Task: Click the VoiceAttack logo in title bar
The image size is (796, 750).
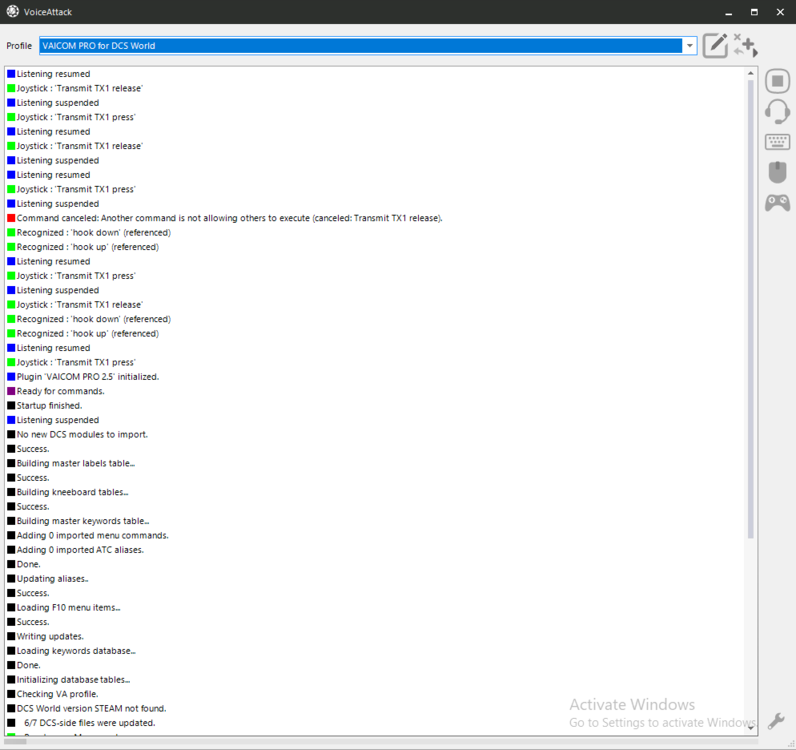Action: (13, 12)
